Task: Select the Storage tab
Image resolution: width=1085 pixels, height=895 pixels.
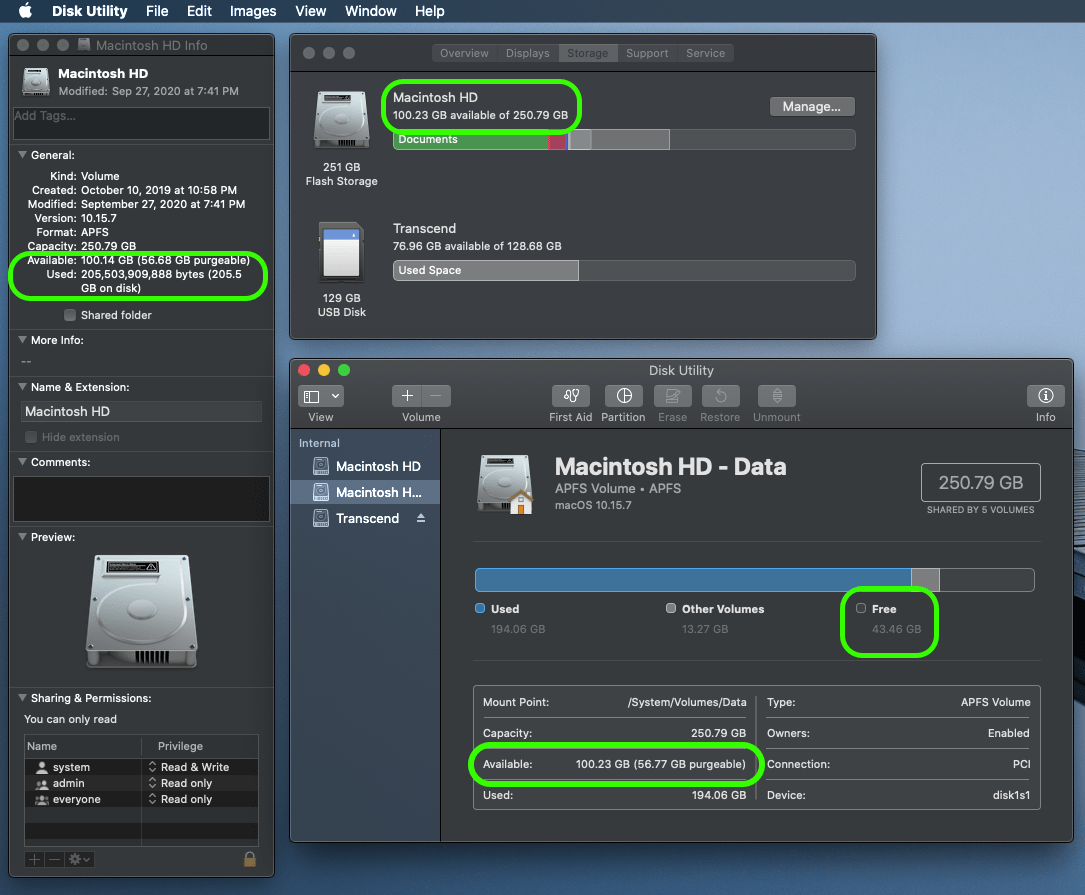Action: (587, 53)
